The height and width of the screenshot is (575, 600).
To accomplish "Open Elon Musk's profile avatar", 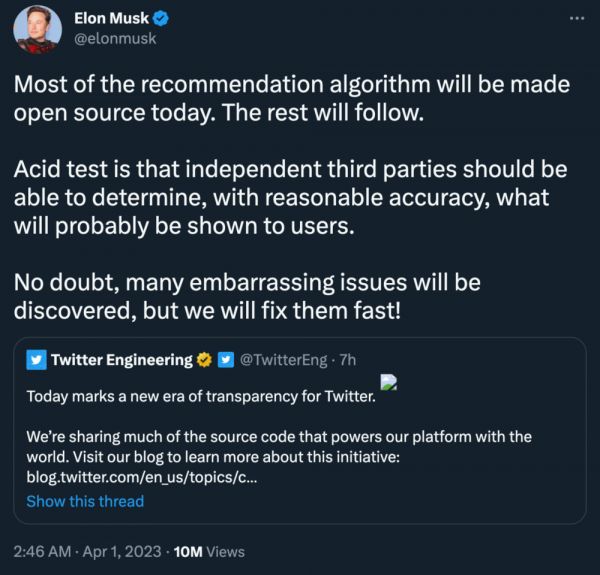I will click(x=38, y=31).
